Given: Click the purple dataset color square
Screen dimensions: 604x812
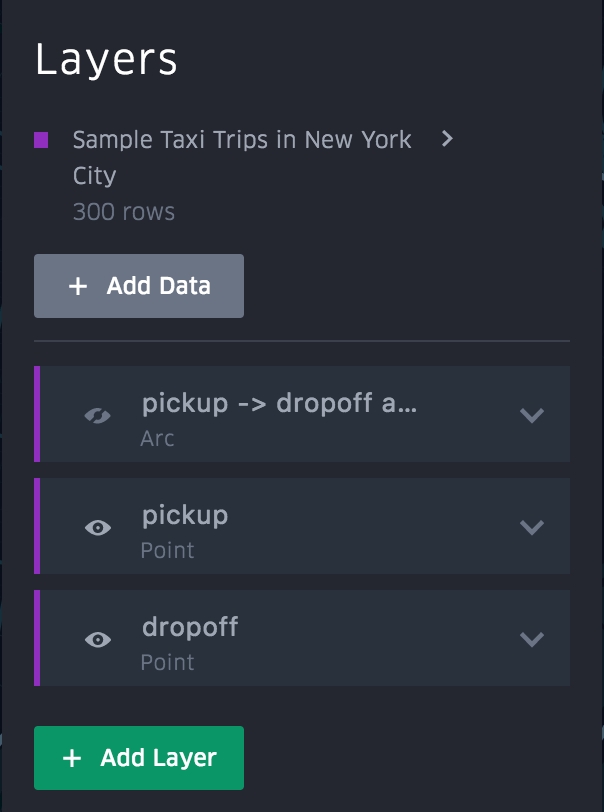Looking at the screenshot, I should click(x=41, y=140).
